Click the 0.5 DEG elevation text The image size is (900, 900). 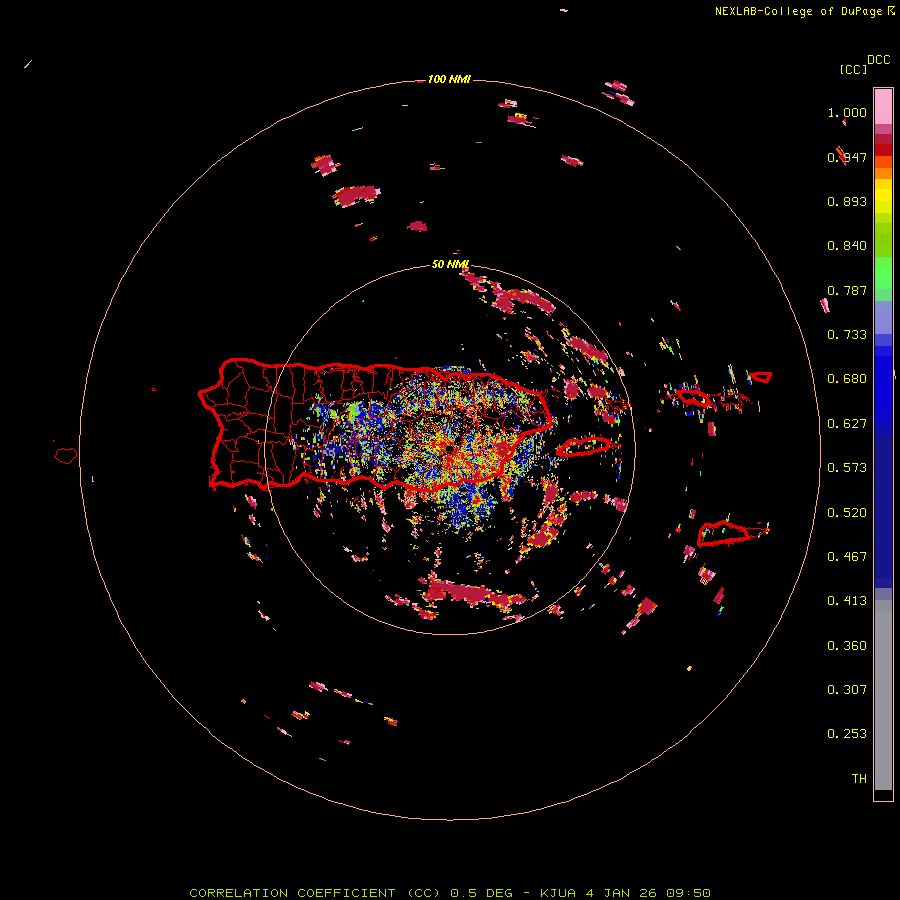tap(482, 893)
